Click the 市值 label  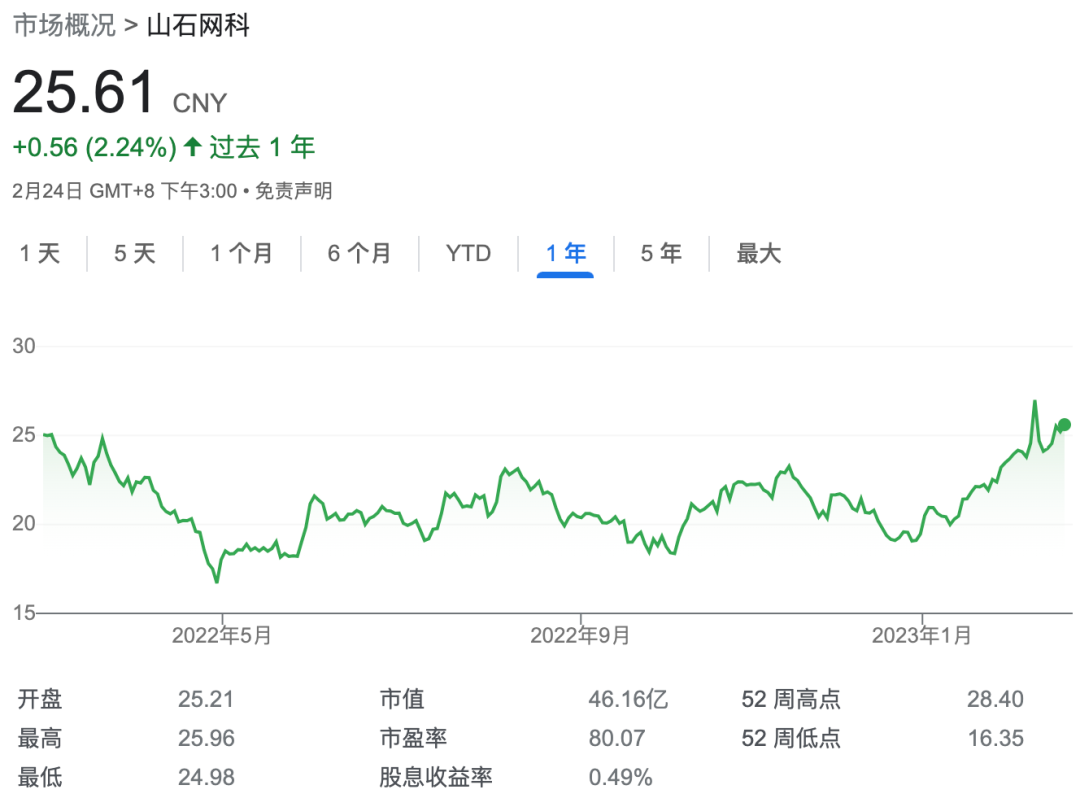pyautogui.click(x=402, y=699)
